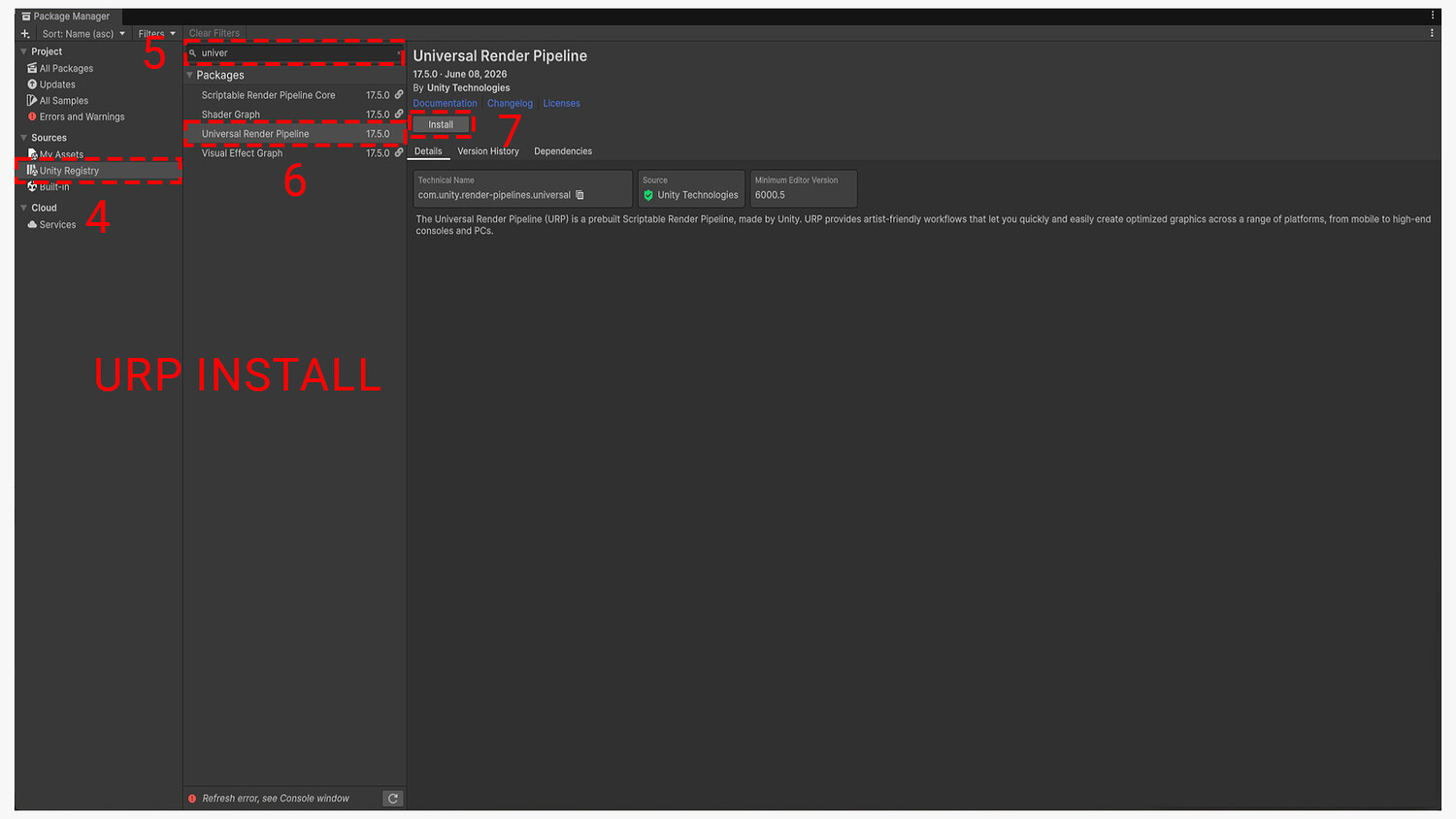Switch to the Version History tab
The width and height of the screenshot is (1456, 819).
click(x=488, y=151)
